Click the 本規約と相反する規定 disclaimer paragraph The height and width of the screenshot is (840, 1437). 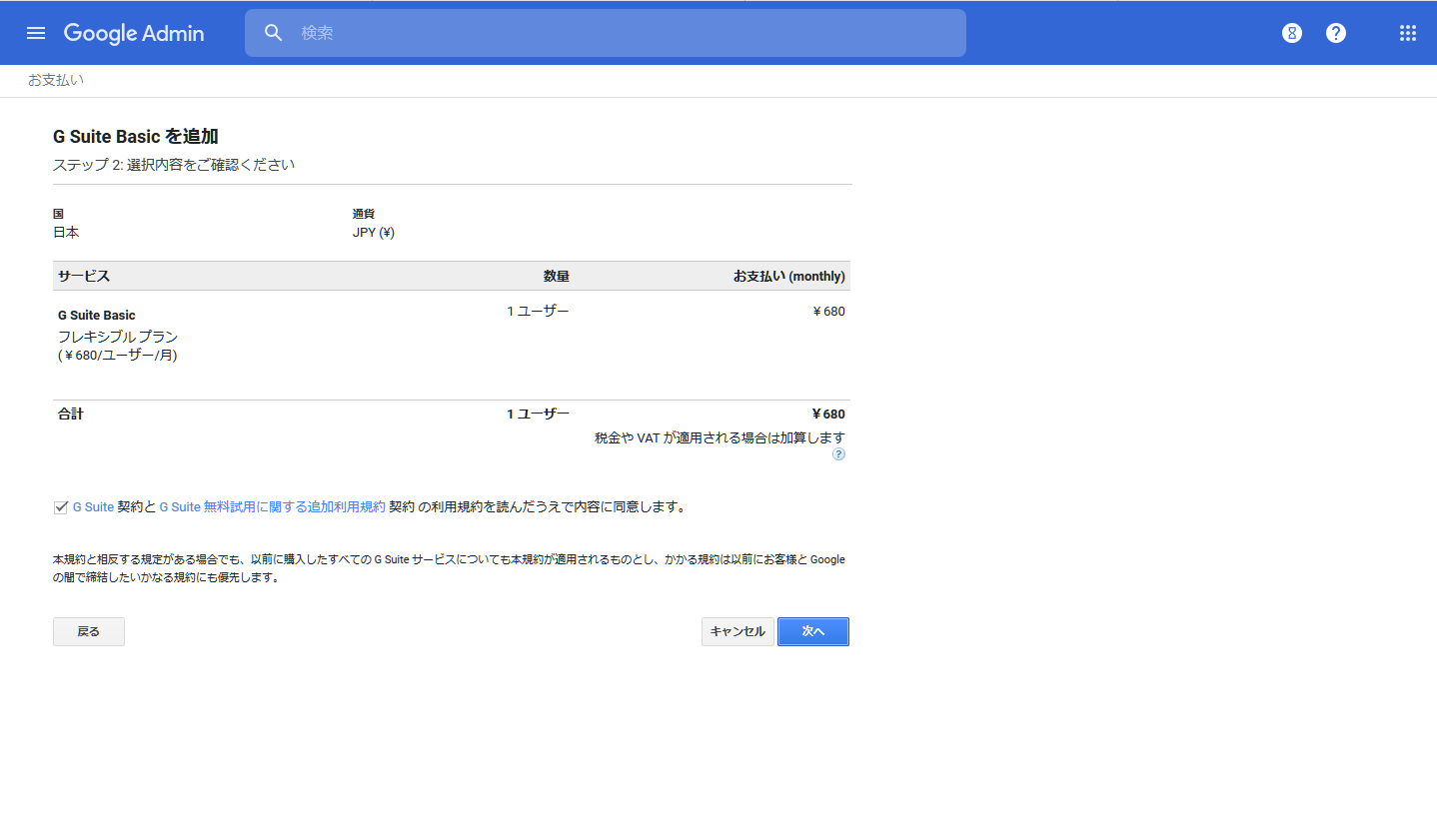point(450,568)
